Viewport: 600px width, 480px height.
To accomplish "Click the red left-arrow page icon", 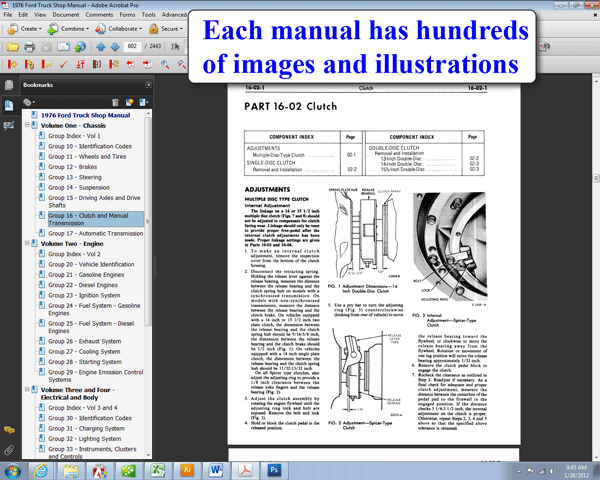I will click(x=131, y=64).
